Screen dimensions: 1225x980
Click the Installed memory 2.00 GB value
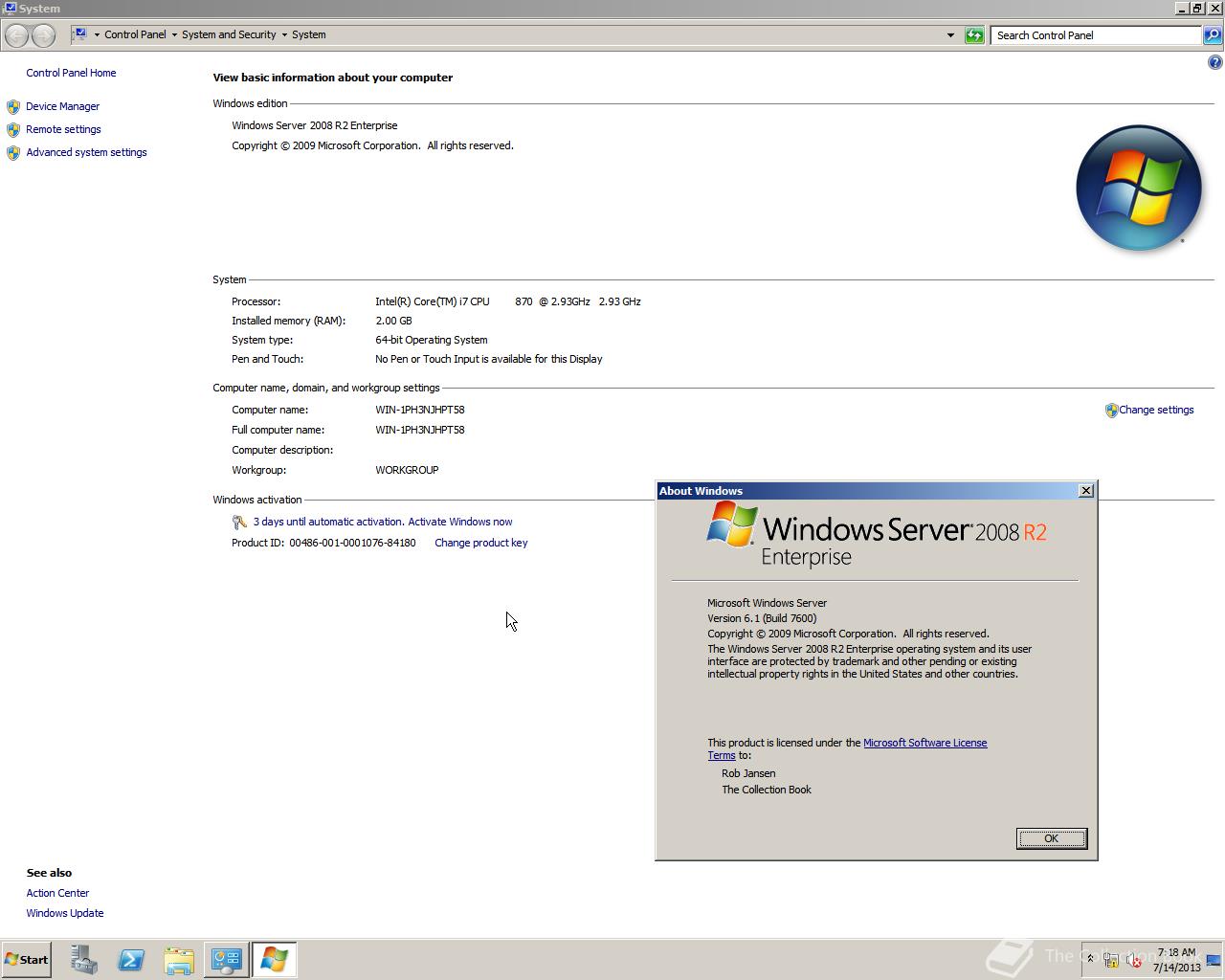pyautogui.click(x=393, y=321)
